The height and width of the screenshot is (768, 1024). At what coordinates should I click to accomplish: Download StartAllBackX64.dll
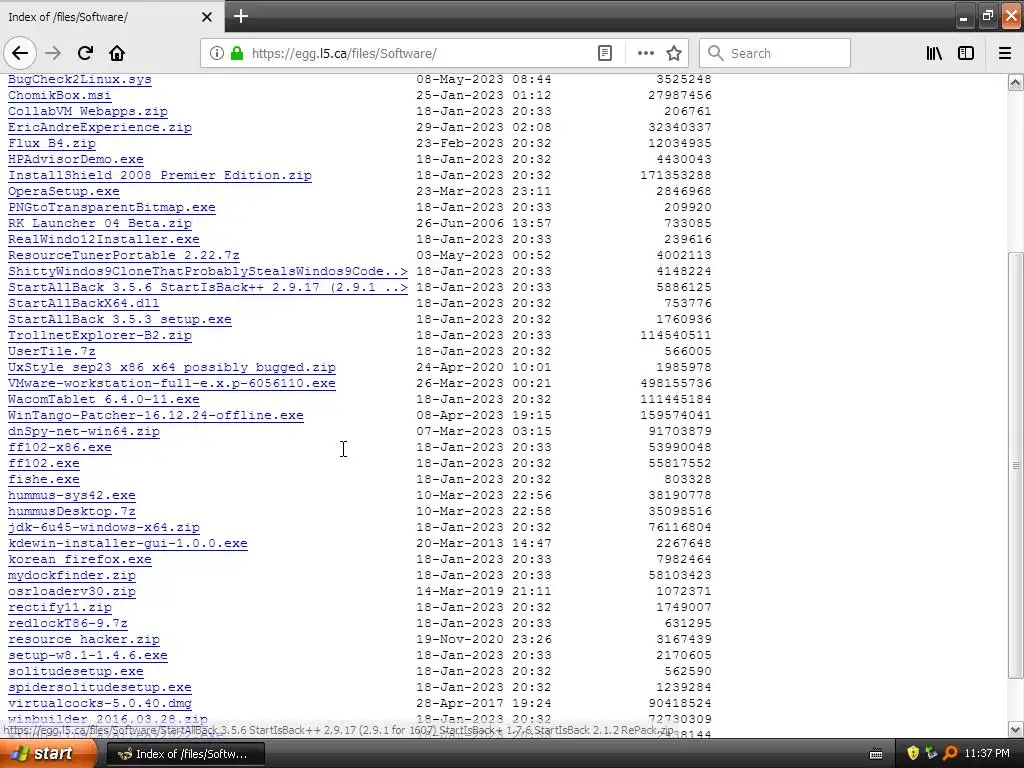84,304
